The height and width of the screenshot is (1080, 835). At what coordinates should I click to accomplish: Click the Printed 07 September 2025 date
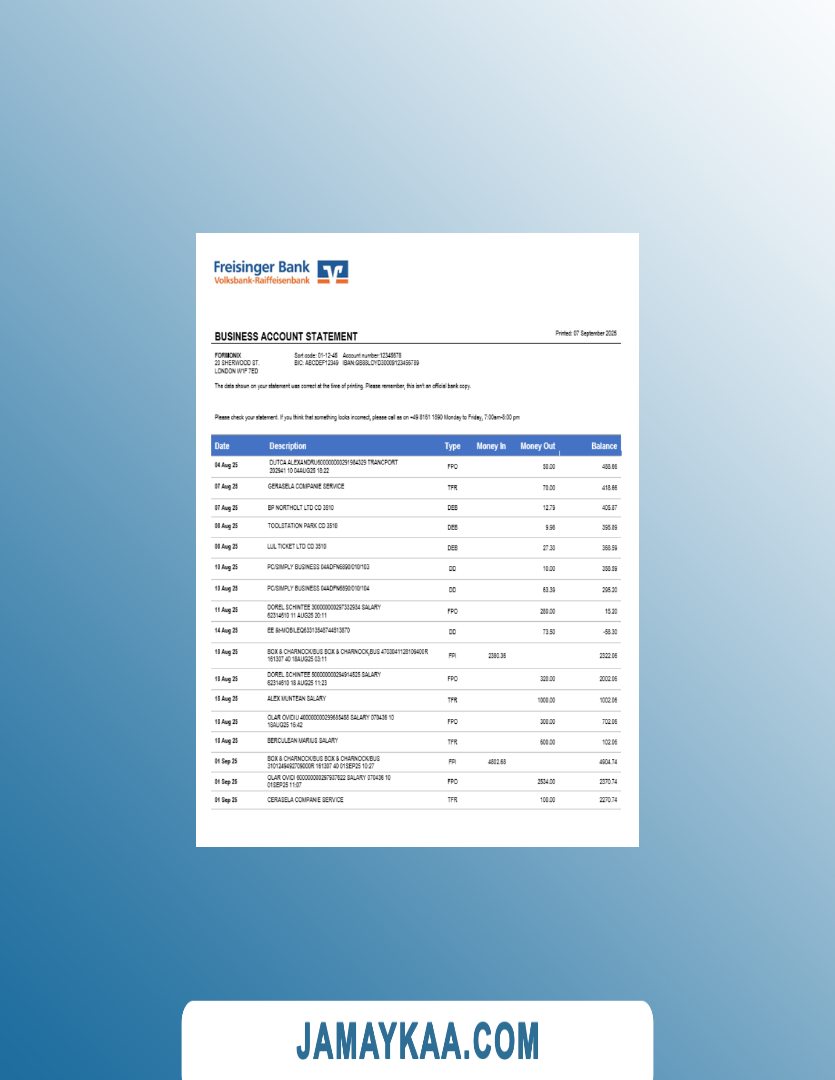tap(586, 333)
